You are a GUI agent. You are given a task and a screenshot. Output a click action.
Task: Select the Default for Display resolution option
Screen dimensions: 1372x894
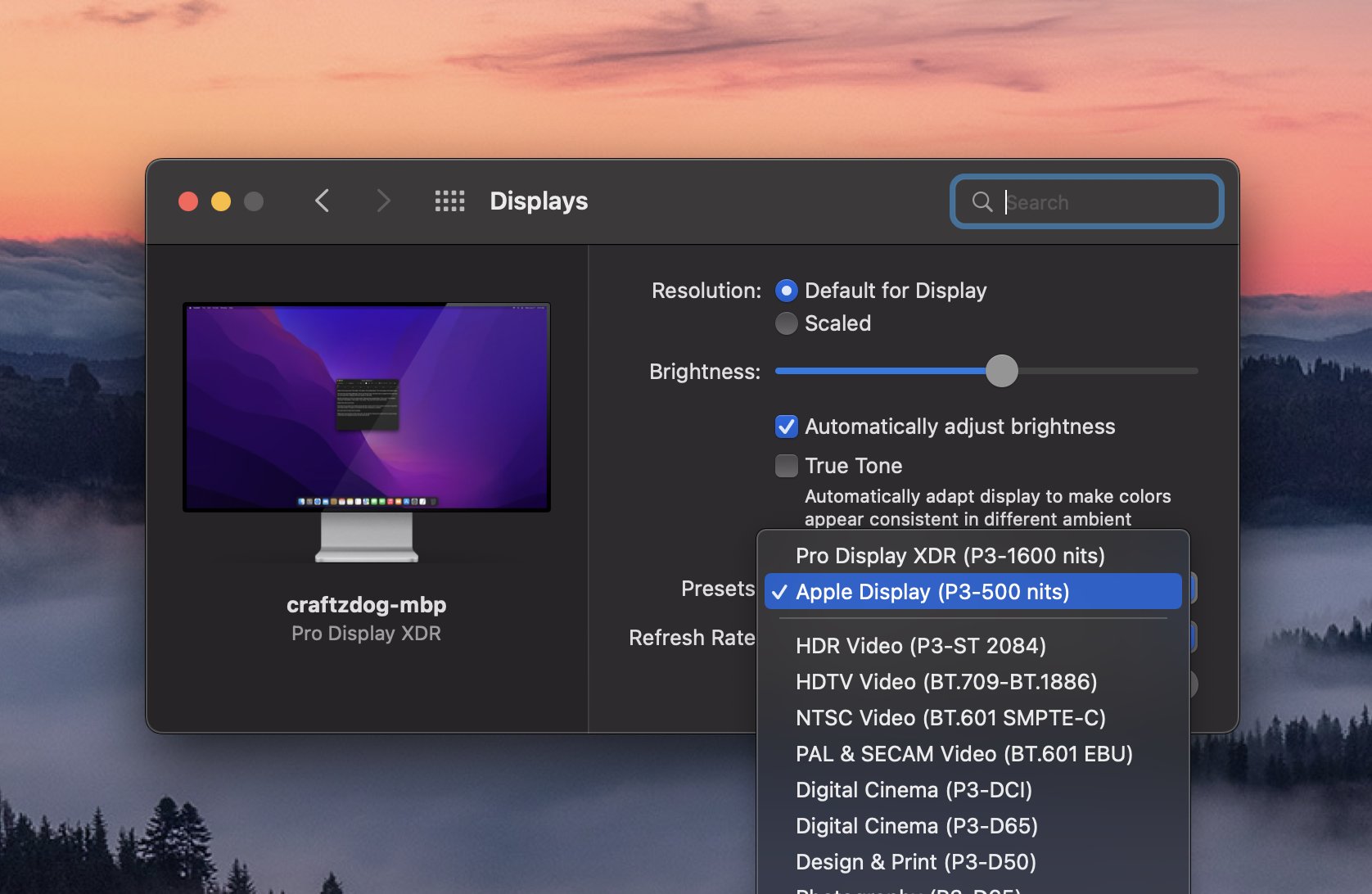[x=785, y=290]
